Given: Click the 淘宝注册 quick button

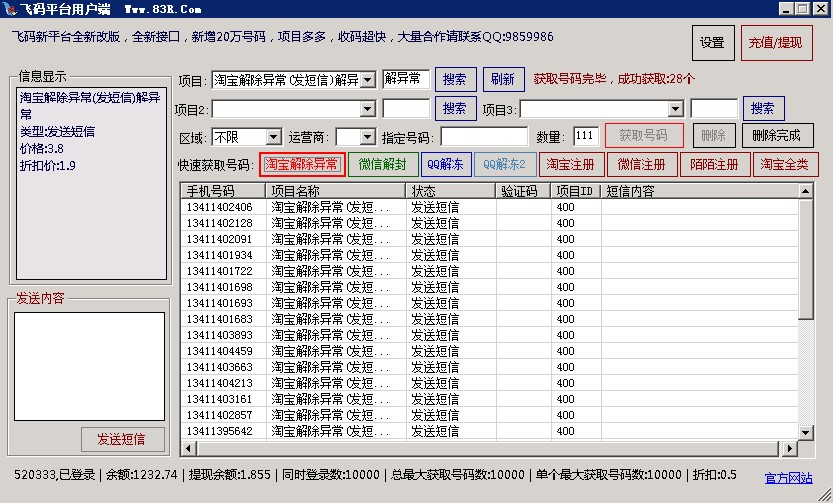Looking at the screenshot, I should [x=572, y=165].
